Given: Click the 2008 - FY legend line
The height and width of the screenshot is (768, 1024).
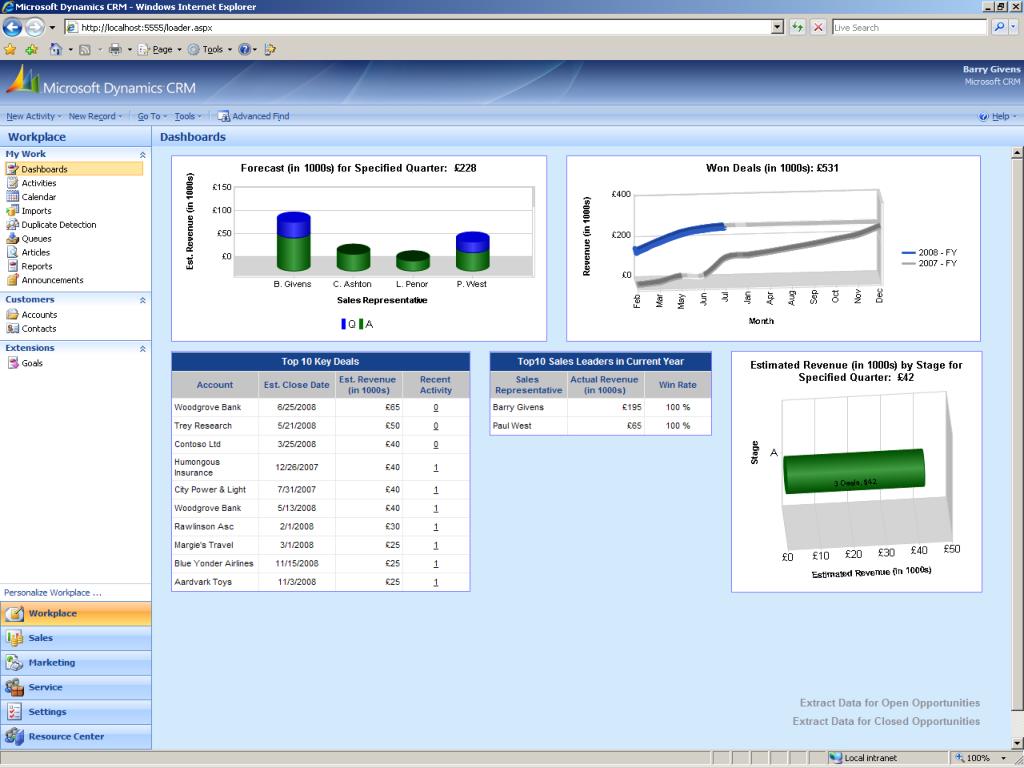Looking at the screenshot, I should pyautogui.click(x=909, y=253).
